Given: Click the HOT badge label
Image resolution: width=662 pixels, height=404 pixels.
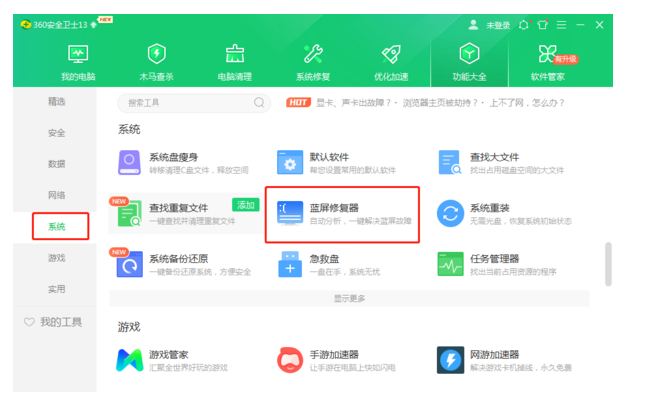Looking at the screenshot, I should point(298,102).
